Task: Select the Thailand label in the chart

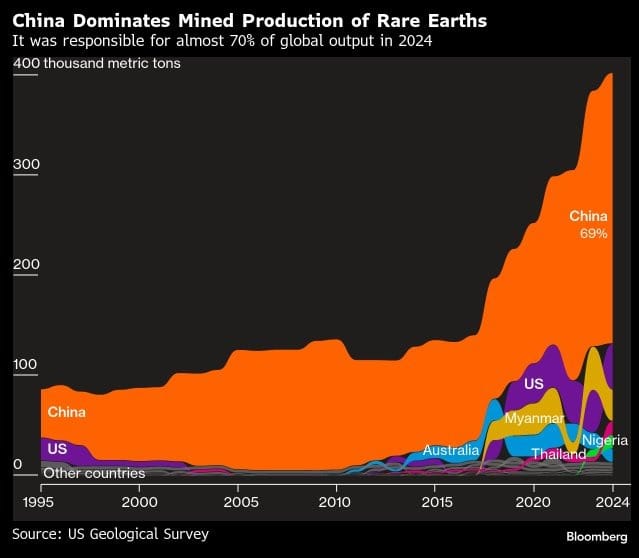Action: [558, 454]
